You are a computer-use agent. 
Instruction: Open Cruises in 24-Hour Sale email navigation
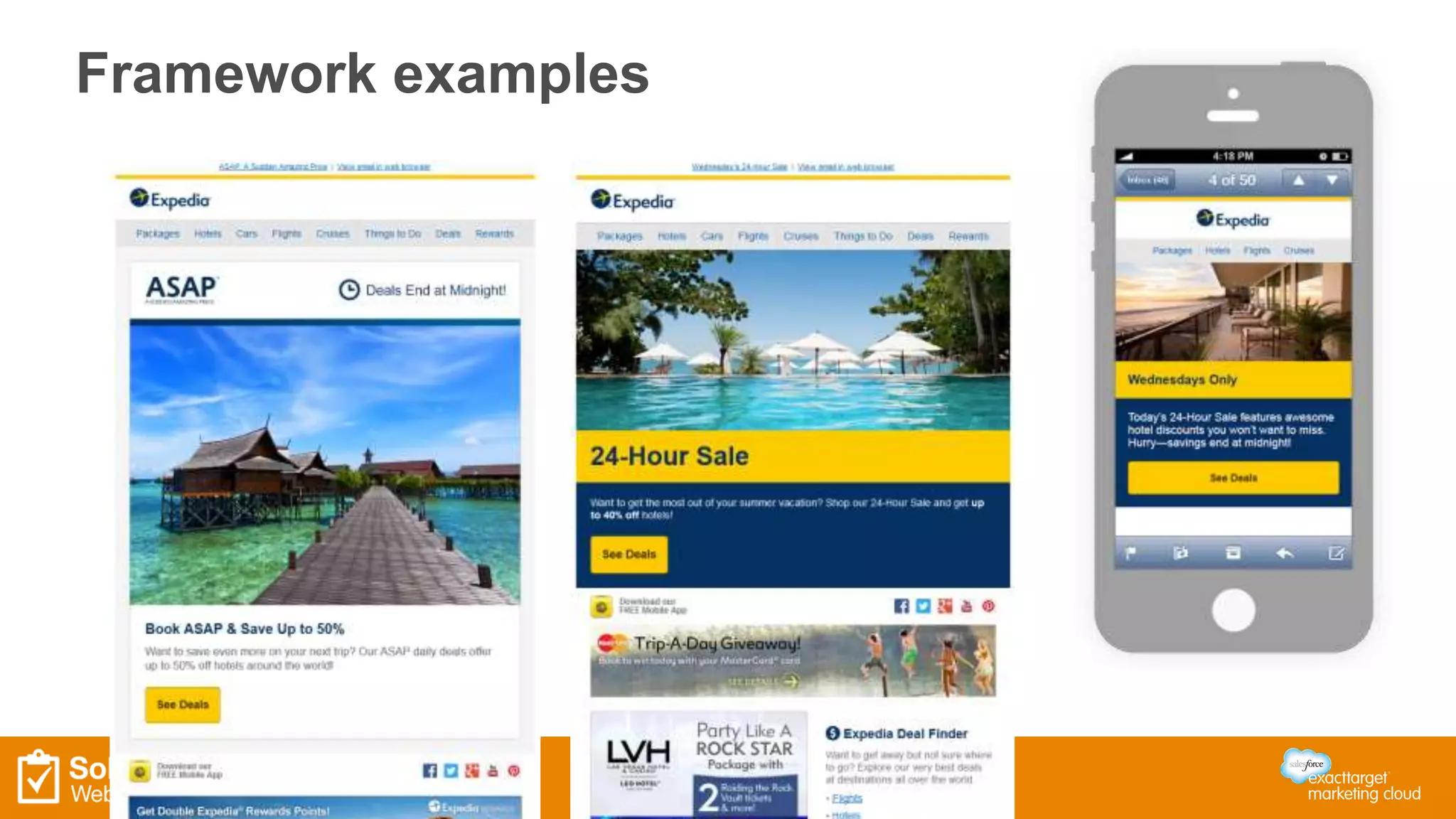801,236
